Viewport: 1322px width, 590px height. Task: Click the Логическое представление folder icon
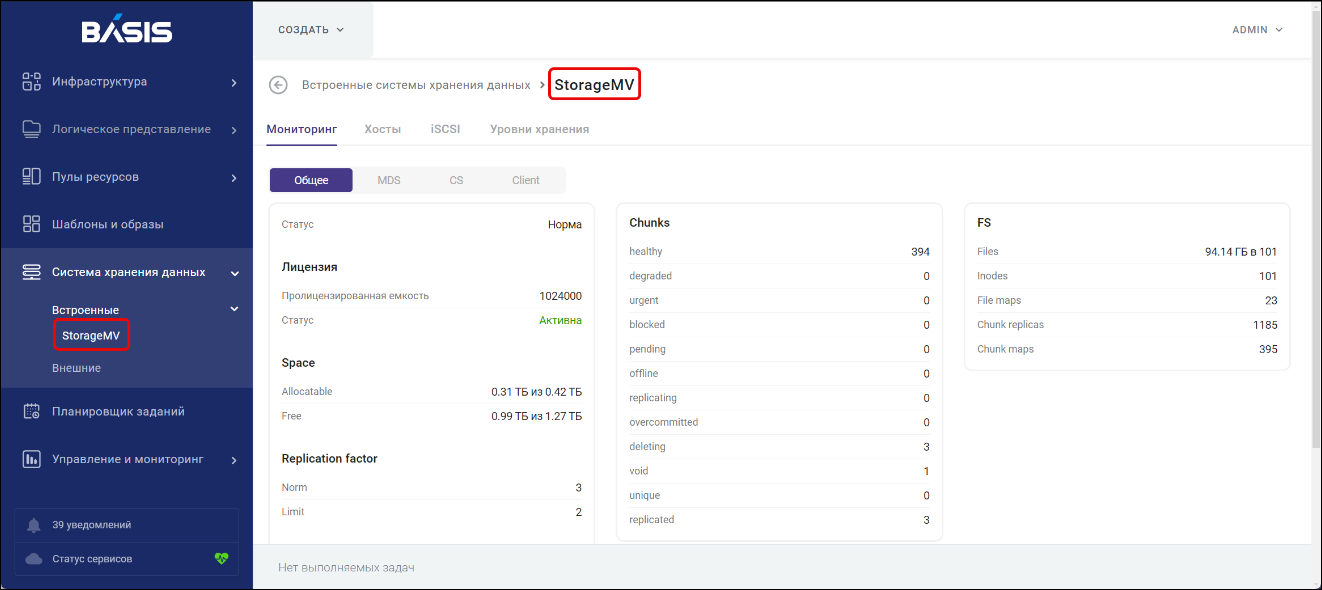[31, 129]
